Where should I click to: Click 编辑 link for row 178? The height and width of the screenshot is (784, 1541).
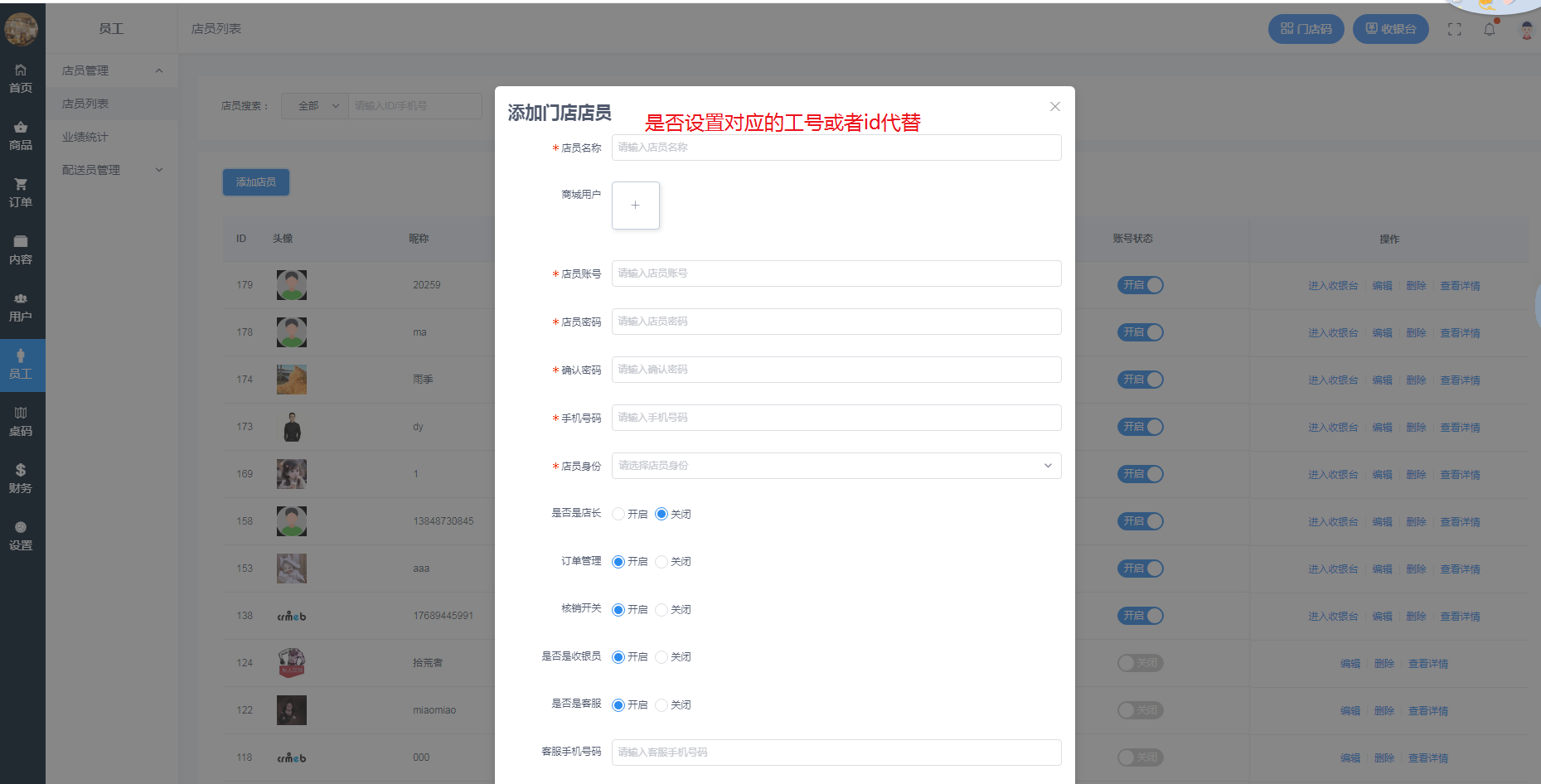[x=1382, y=333]
